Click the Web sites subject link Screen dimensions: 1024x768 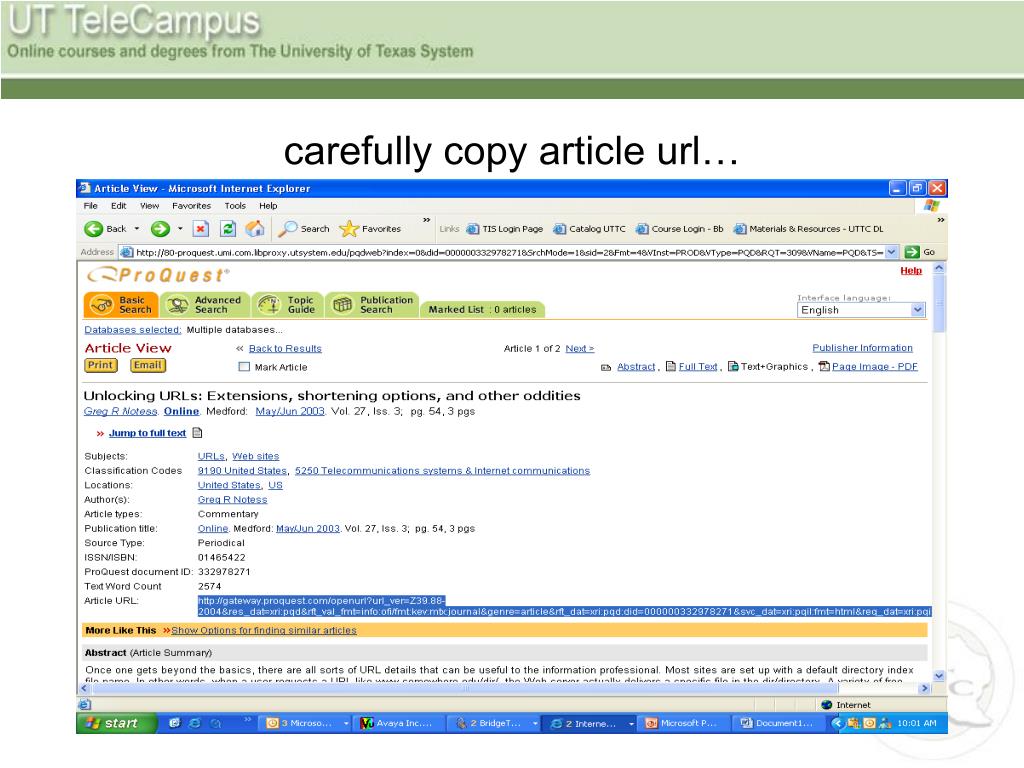click(x=255, y=456)
